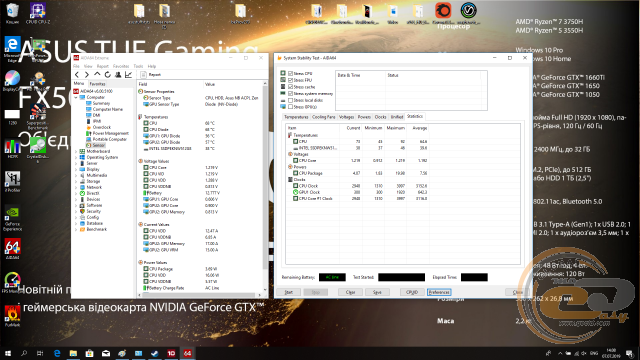Click the Save button in Stability Test

(x=377, y=292)
